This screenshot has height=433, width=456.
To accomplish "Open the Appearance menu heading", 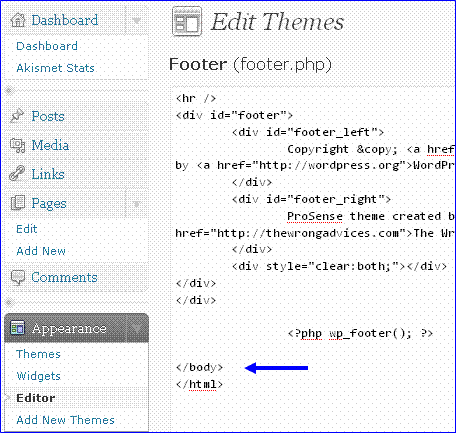I will 69,328.
